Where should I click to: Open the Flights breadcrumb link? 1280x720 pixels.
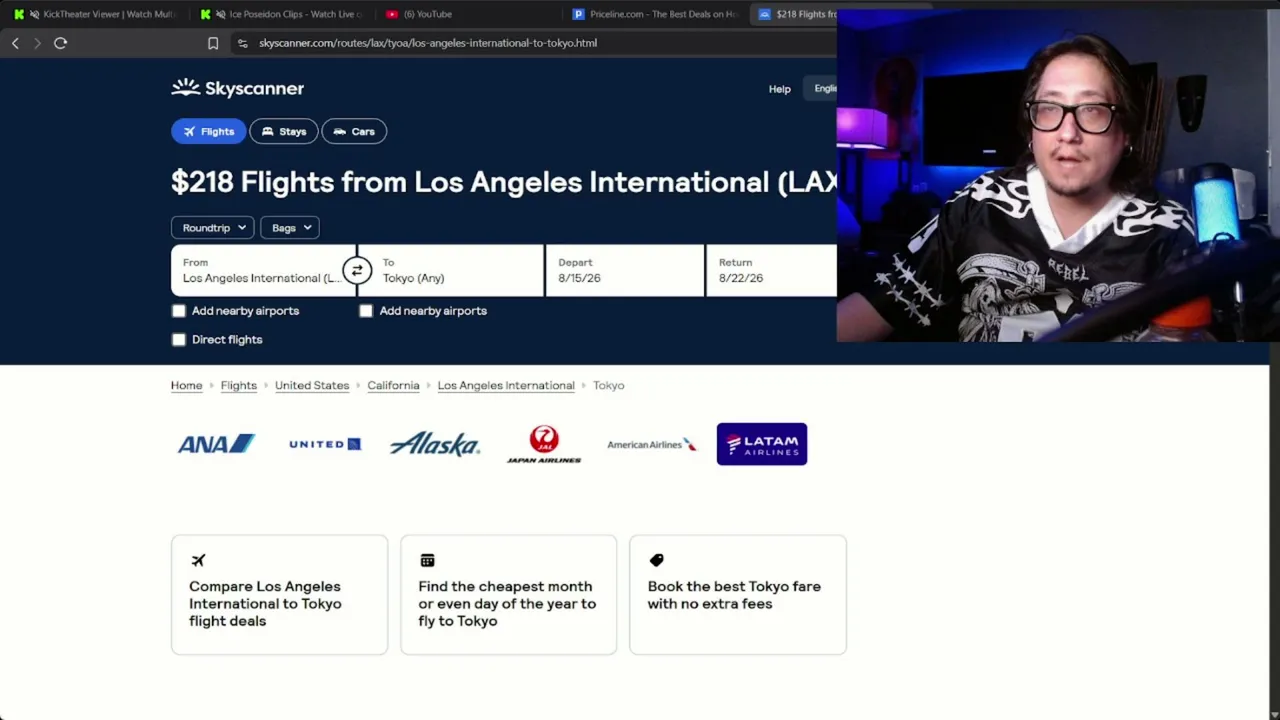239,385
